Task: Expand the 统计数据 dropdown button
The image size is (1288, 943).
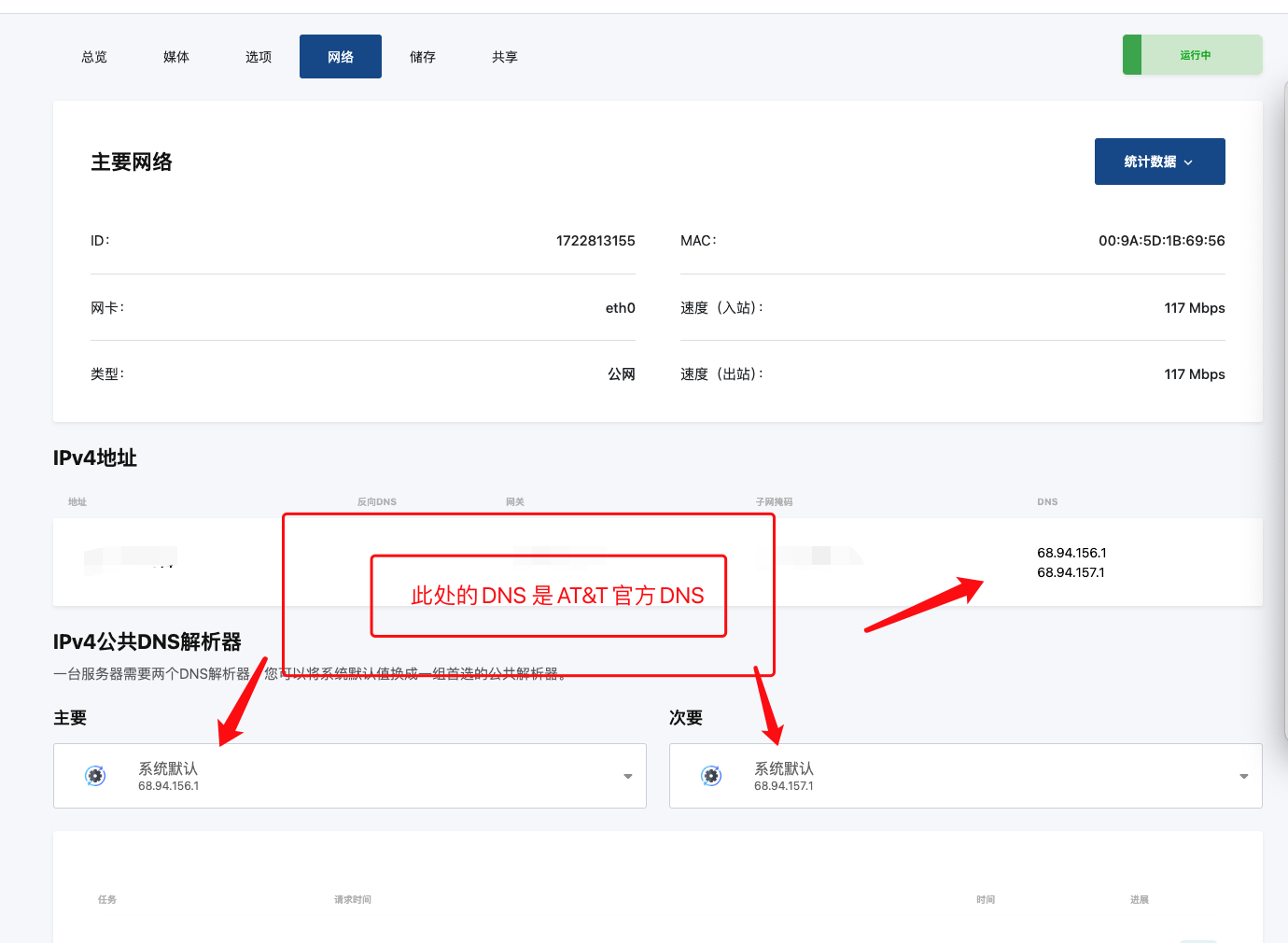Action: [x=1150, y=162]
